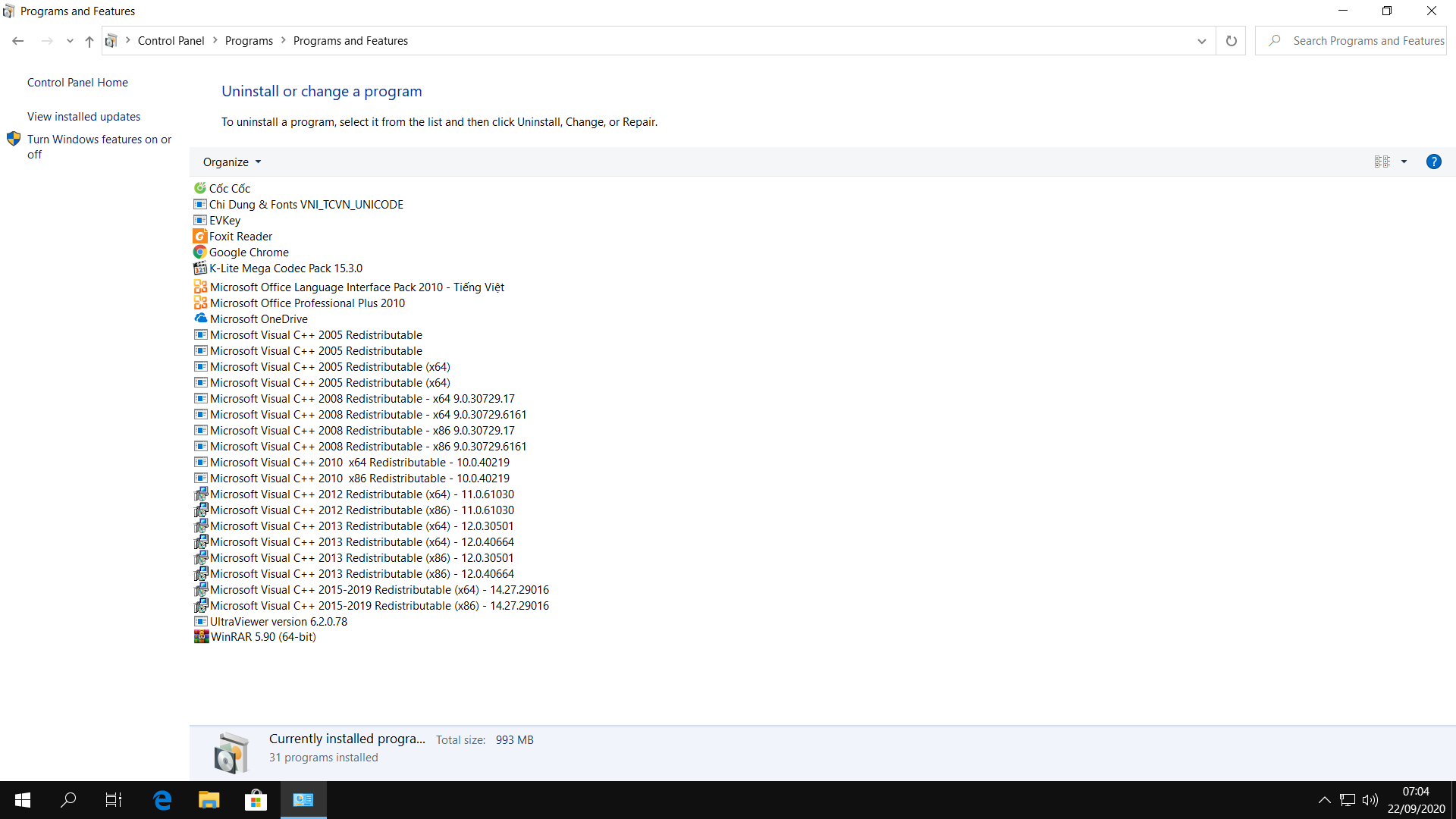The width and height of the screenshot is (1456, 819).
Task: Click the volume speaker tray icon
Action: [x=1370, y=800]
